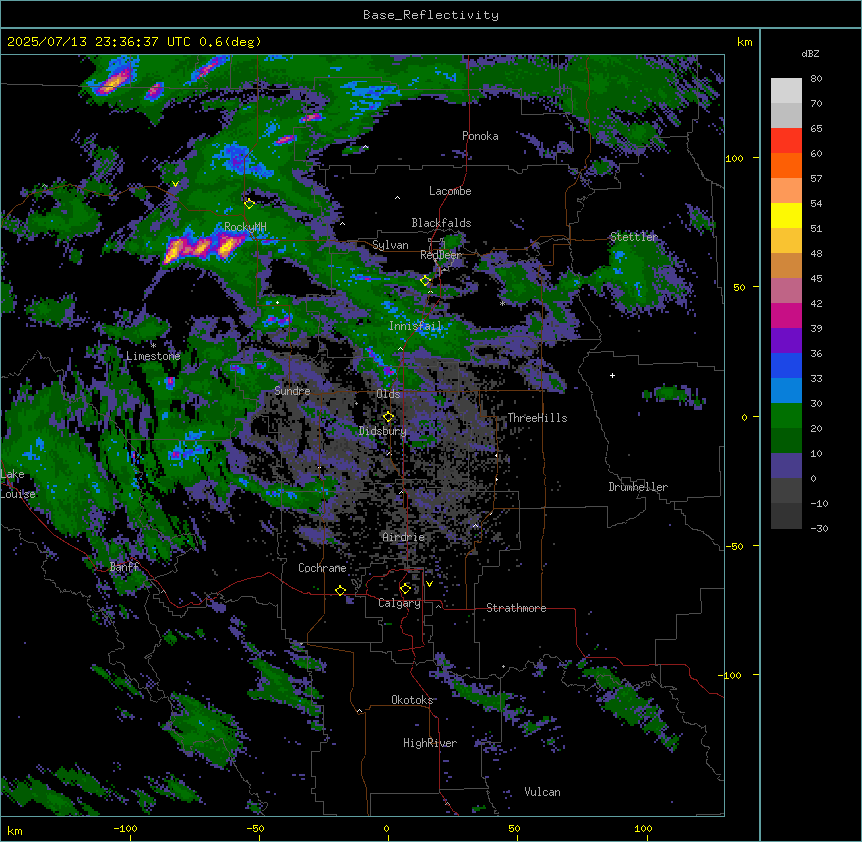The image size is (862, 842).
Task: Click the RockyMH label
Action: [245, 227]
